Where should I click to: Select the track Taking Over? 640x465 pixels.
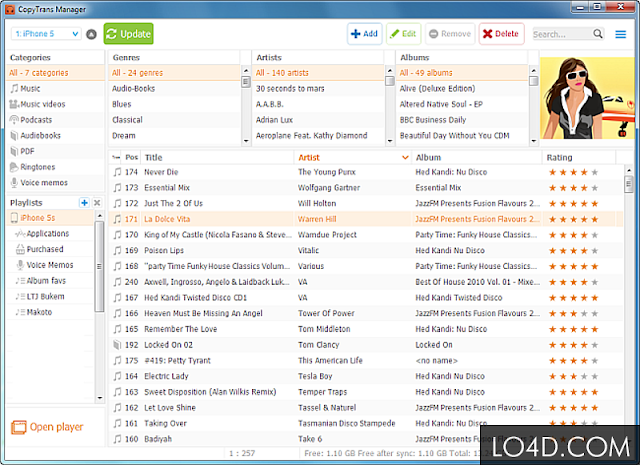[366, 423]
